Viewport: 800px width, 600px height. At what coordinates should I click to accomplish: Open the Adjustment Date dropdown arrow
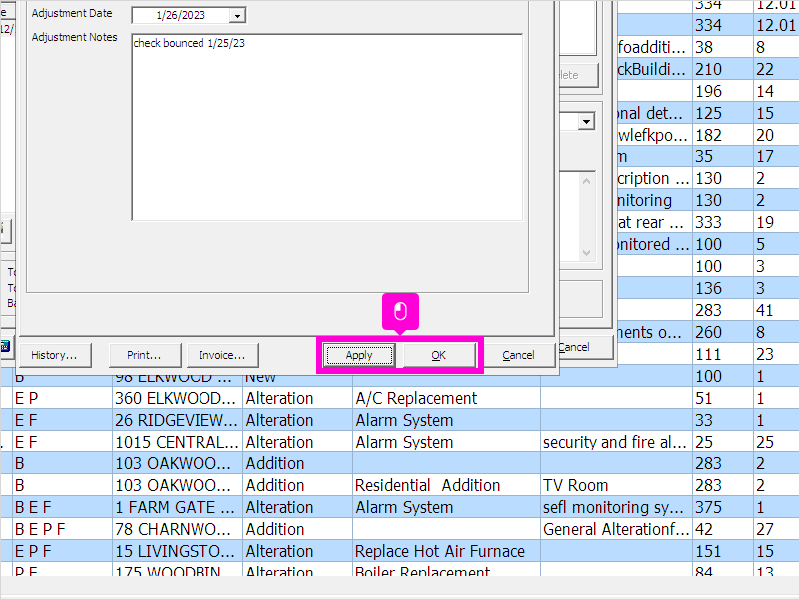(x=237, y=16)
